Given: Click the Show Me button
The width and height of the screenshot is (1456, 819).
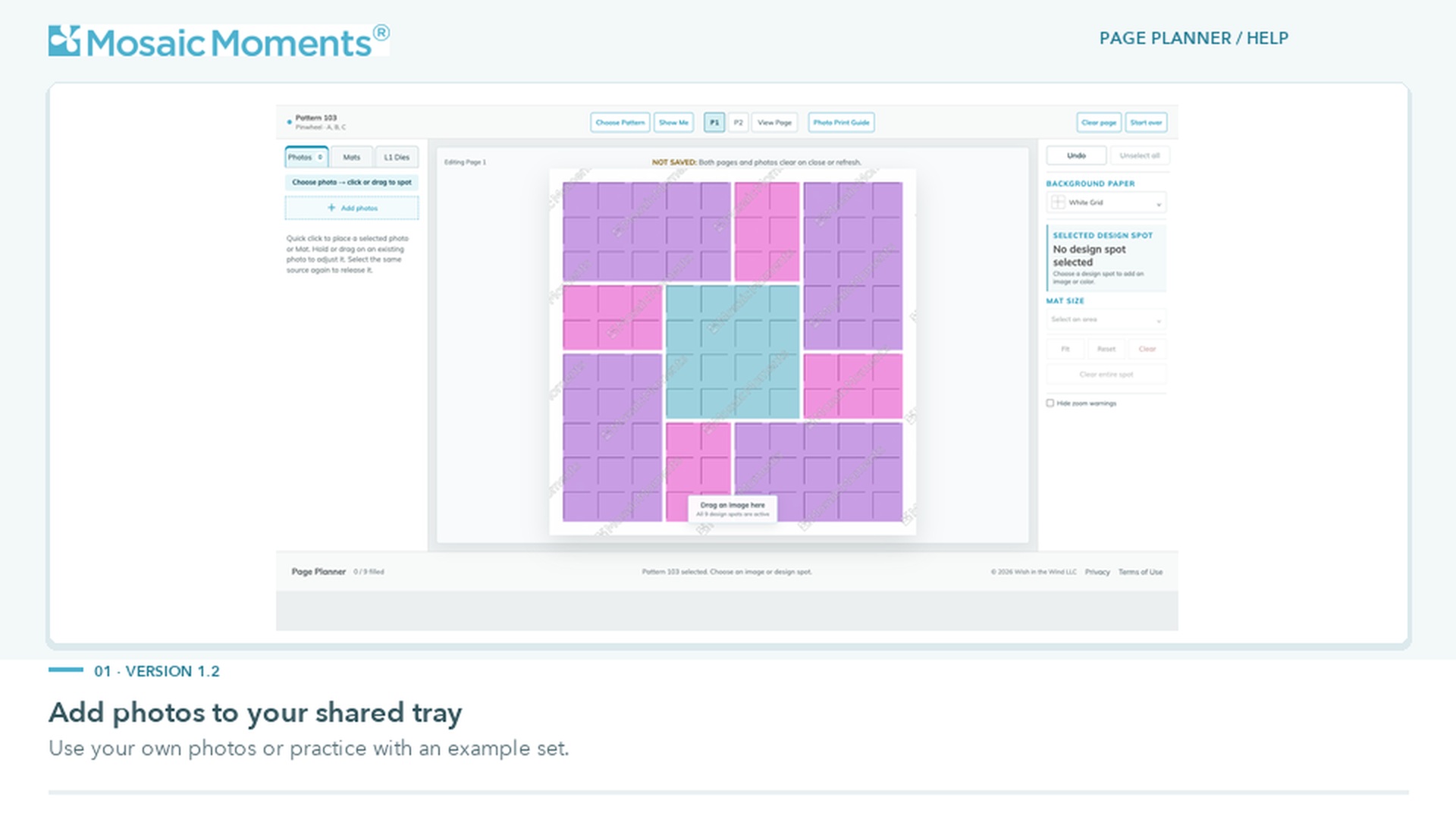Looking at the screenshot, I should point(673,123).
